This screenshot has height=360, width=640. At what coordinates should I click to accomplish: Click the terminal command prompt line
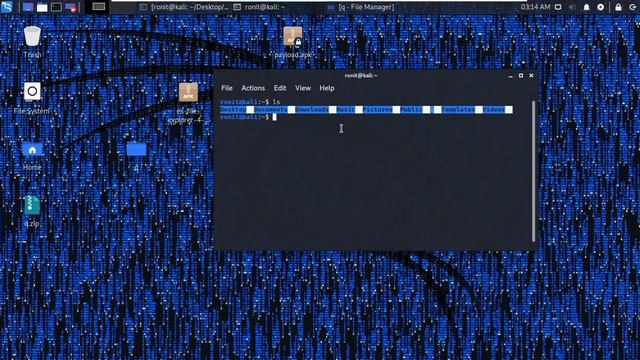(248, 117)
